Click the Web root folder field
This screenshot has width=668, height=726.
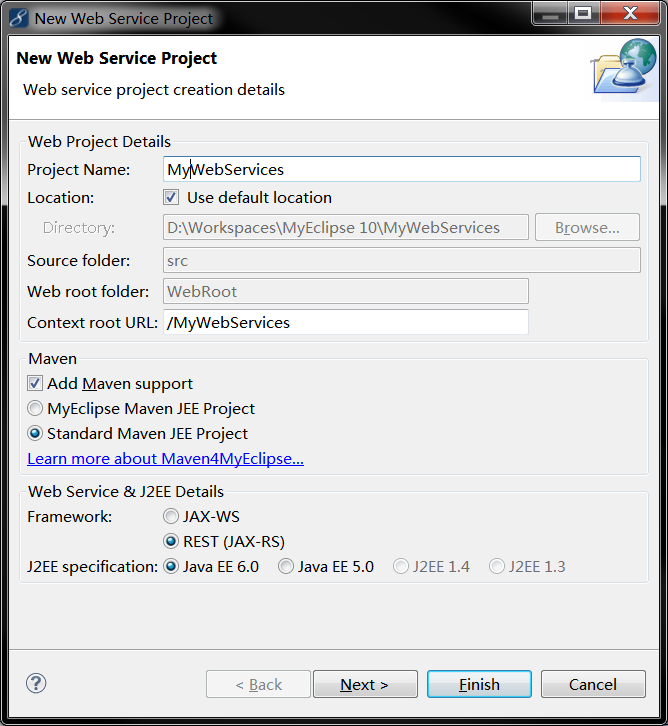[x=346, y=291]
